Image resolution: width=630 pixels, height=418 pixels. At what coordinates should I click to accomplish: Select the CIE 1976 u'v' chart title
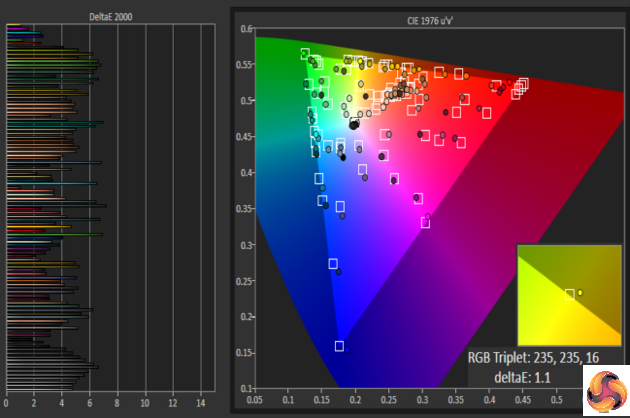coord(430,20)
